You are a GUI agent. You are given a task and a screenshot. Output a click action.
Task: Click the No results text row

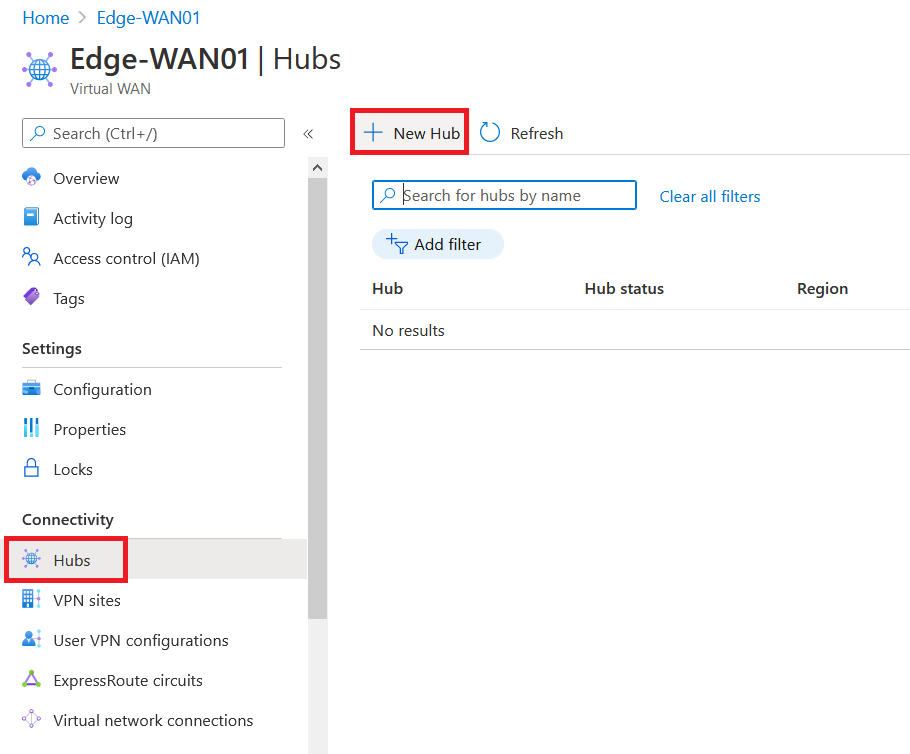409,330
